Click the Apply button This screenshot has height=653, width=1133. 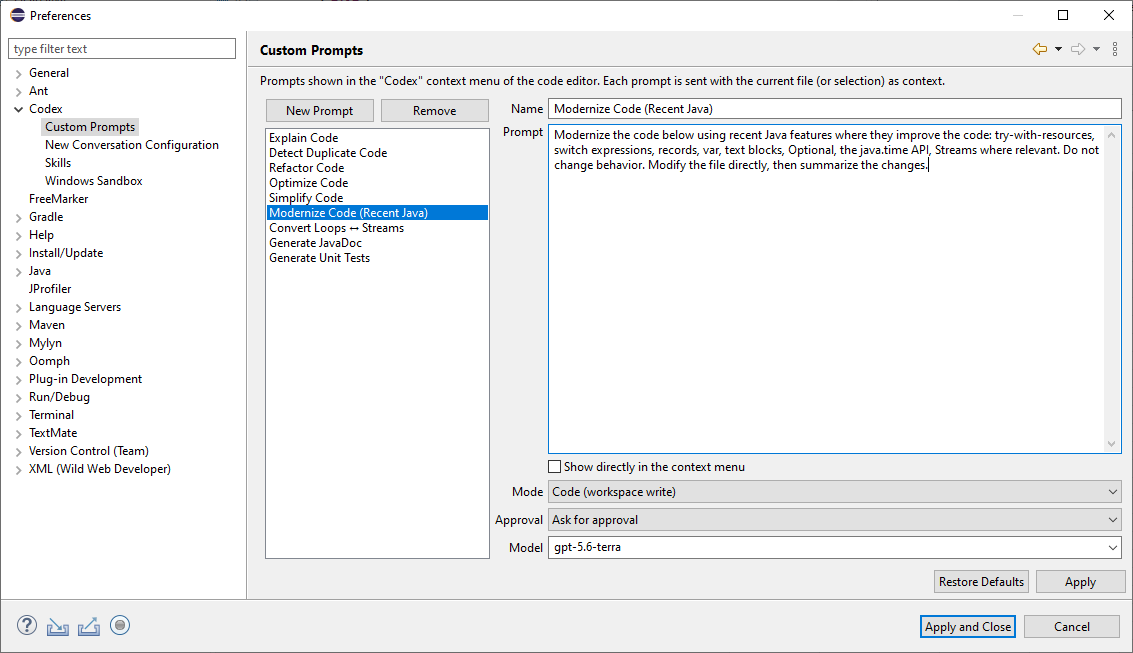coord(1080,581)
